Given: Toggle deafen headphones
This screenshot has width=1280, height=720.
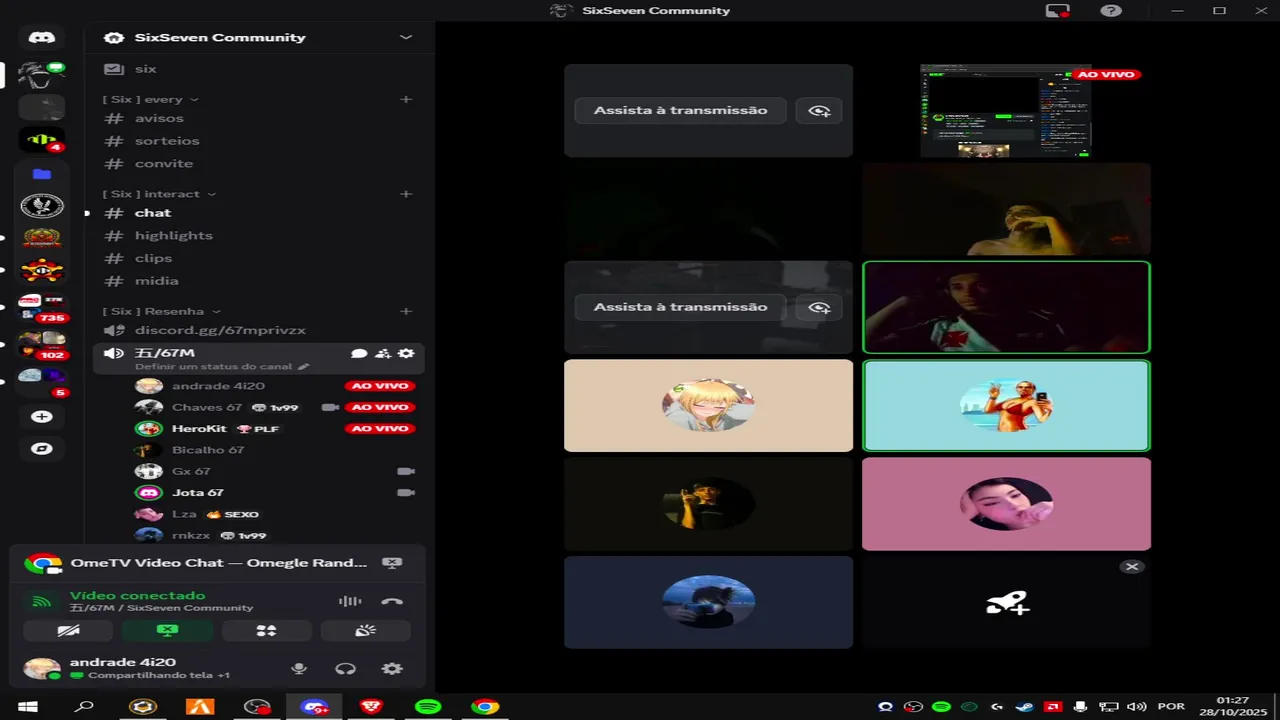Looking at the screenshot, I should [345, 669].
